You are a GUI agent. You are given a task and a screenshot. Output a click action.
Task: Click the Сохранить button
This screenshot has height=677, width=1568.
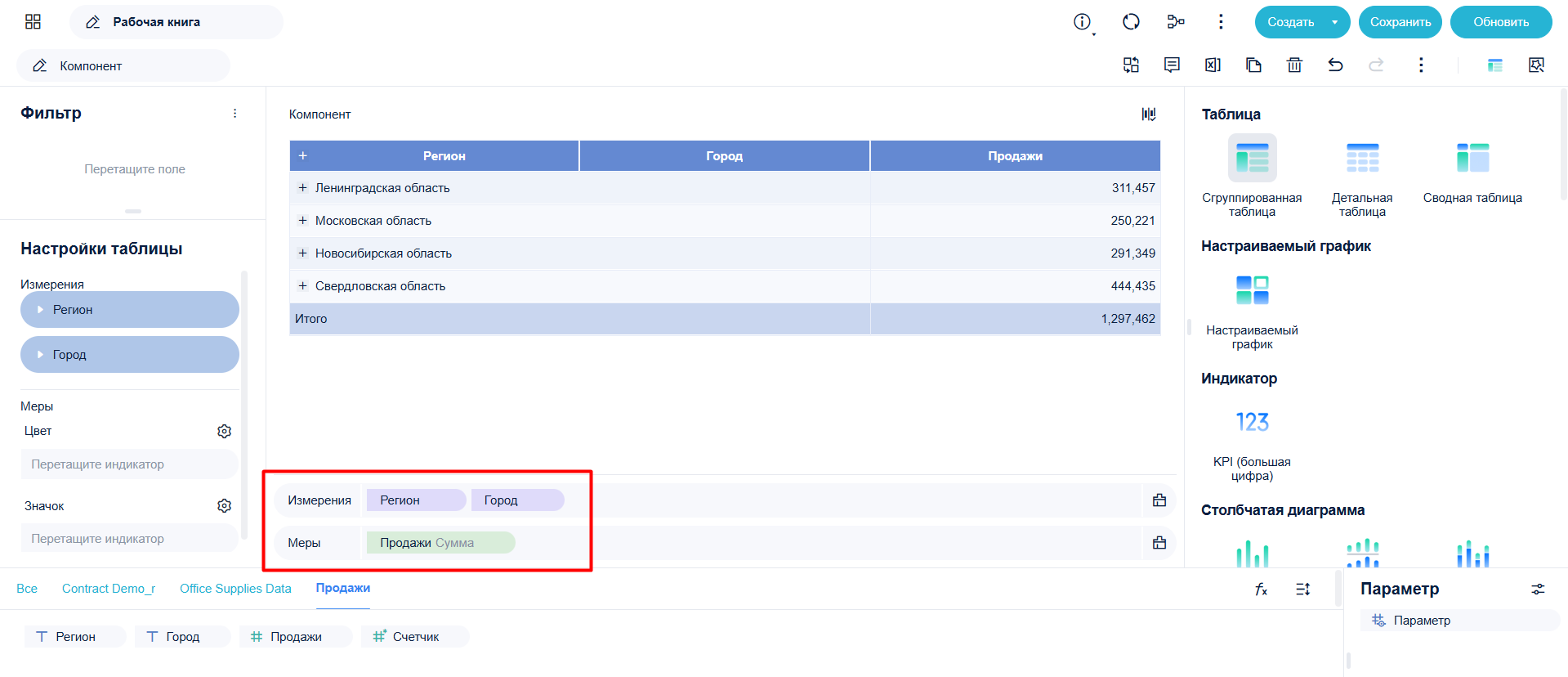[1400, 22]
